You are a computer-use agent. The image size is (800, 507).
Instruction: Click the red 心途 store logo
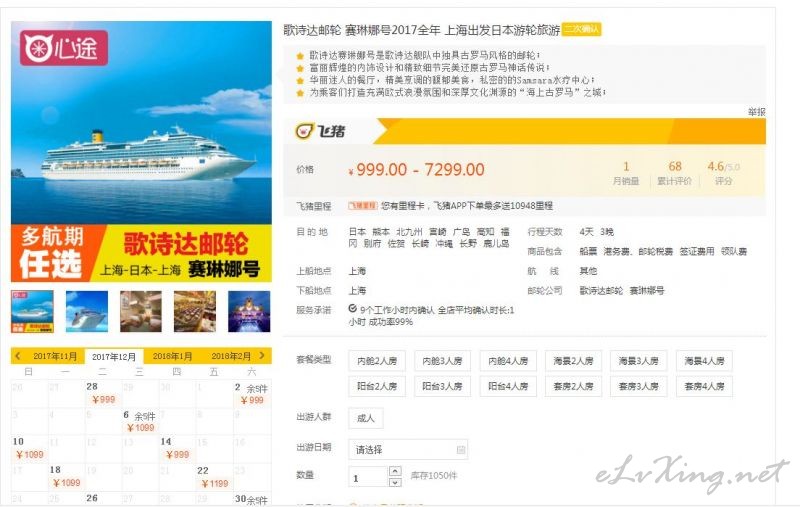point(64,48)
